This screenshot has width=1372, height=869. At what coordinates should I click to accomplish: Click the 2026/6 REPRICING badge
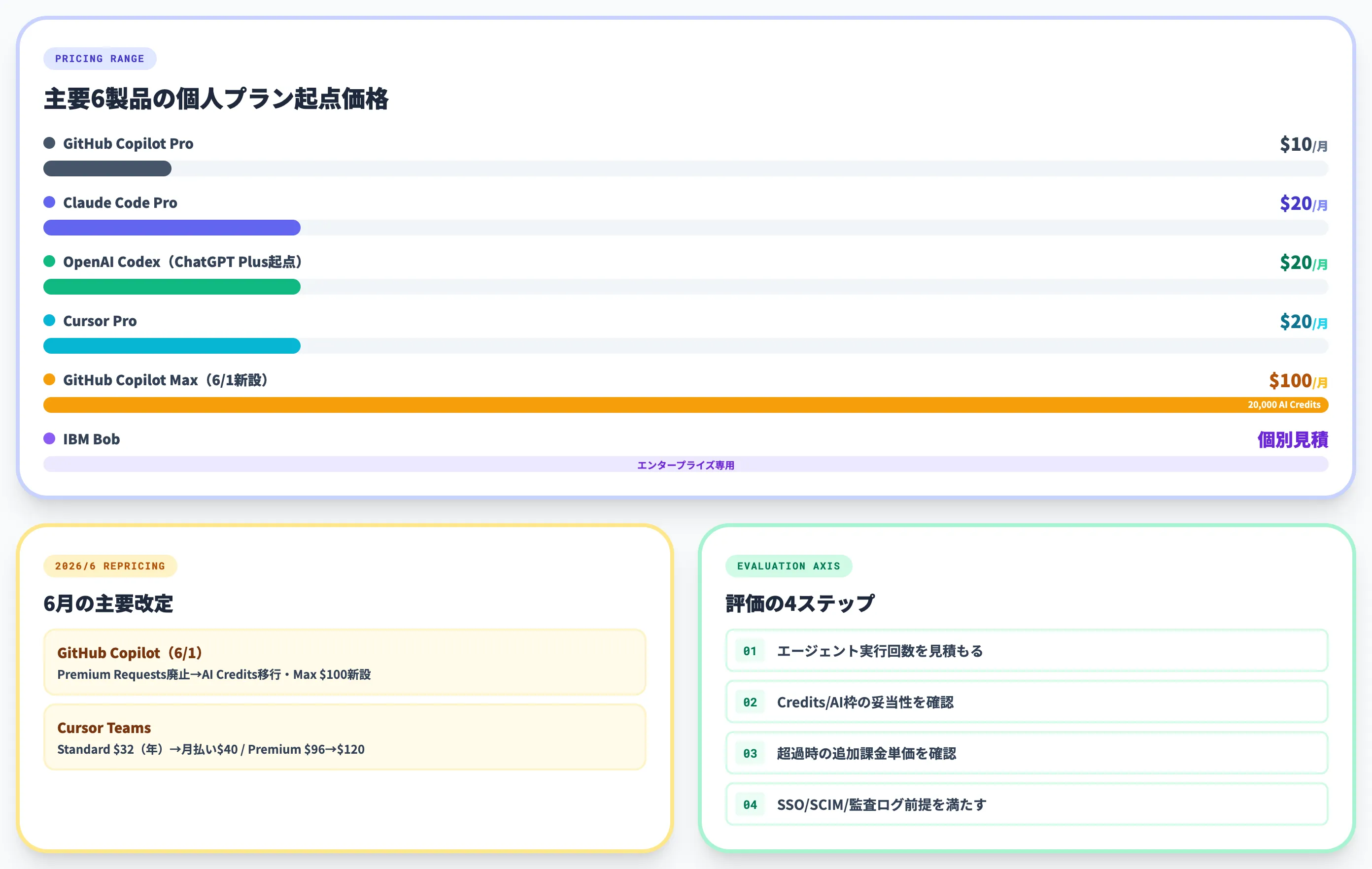110,566
